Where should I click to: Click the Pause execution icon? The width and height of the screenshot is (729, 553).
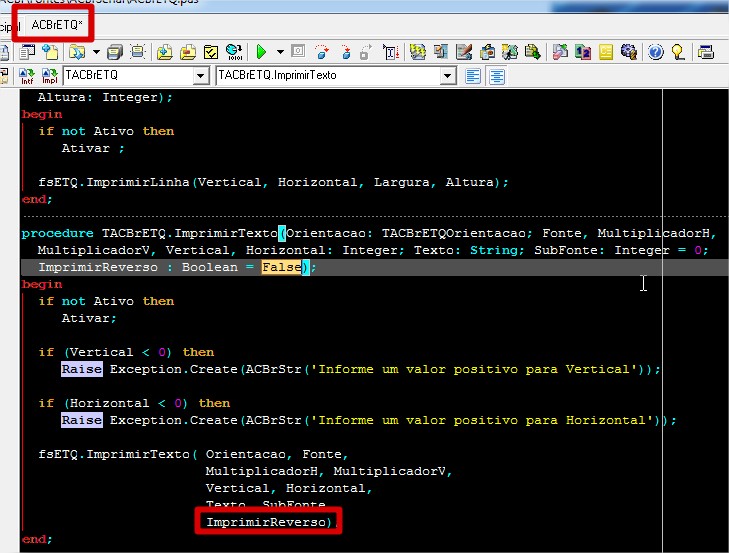point(298,51)
